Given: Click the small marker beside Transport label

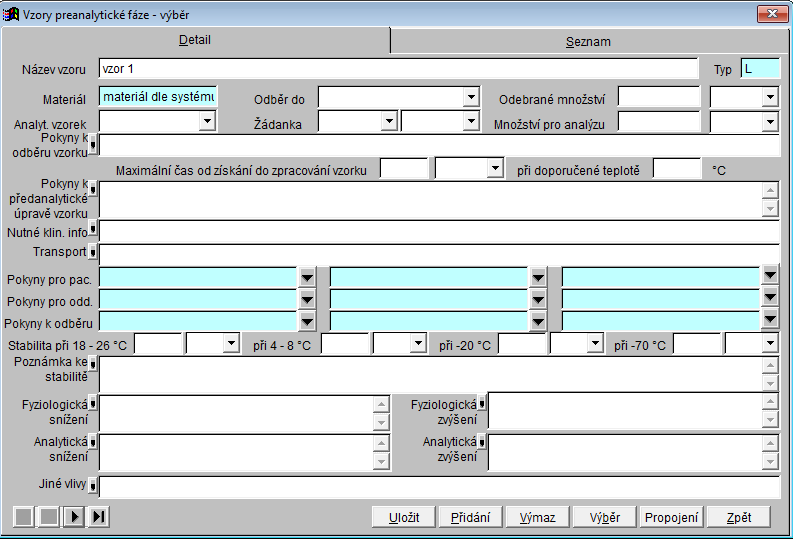Looking at the screenshot, I should (x=93, y=252).
